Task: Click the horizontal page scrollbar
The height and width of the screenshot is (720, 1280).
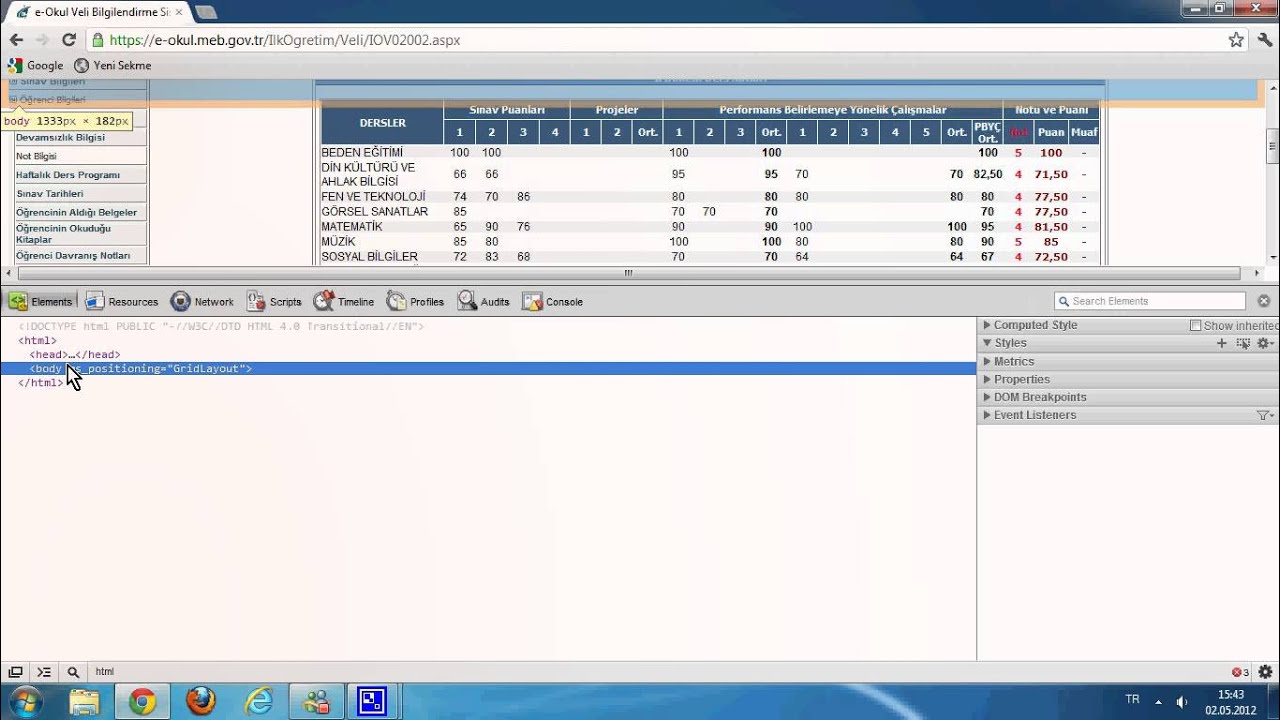Action: [629, 273]
